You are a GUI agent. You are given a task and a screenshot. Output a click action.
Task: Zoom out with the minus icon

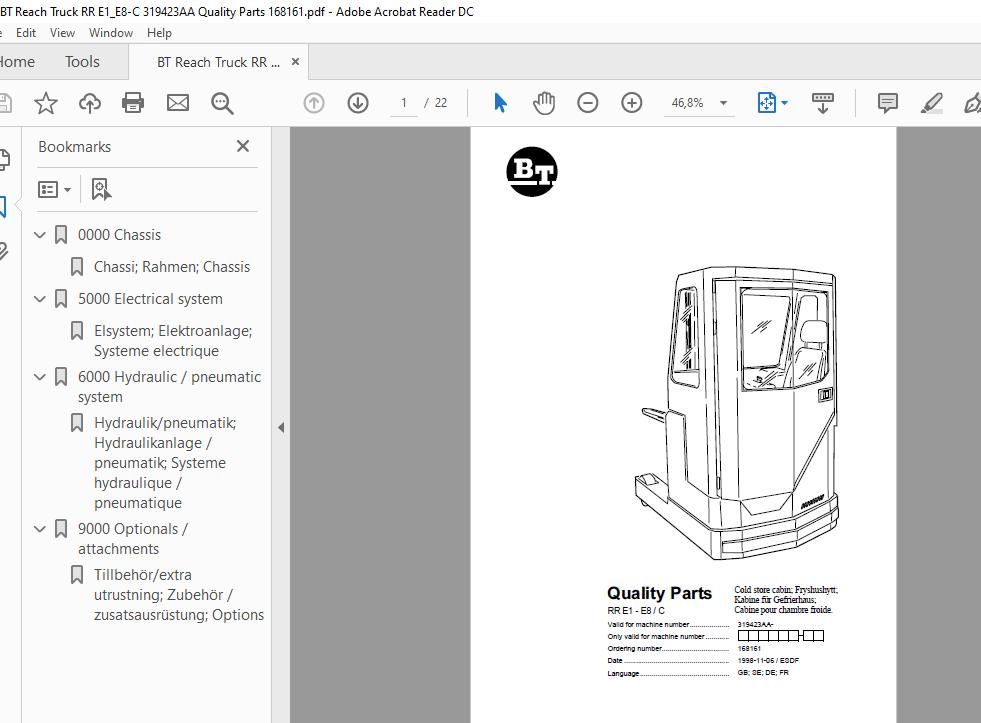(588, 103)
